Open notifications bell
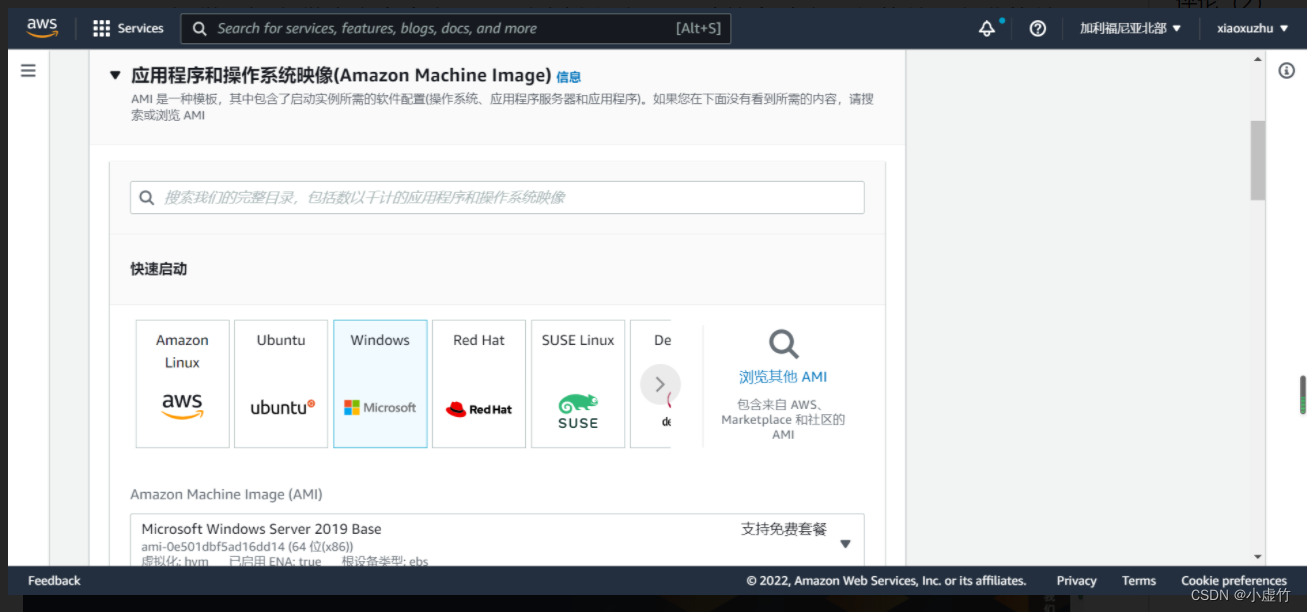This screenshot has height=612, width=1307. coord(987,28)
